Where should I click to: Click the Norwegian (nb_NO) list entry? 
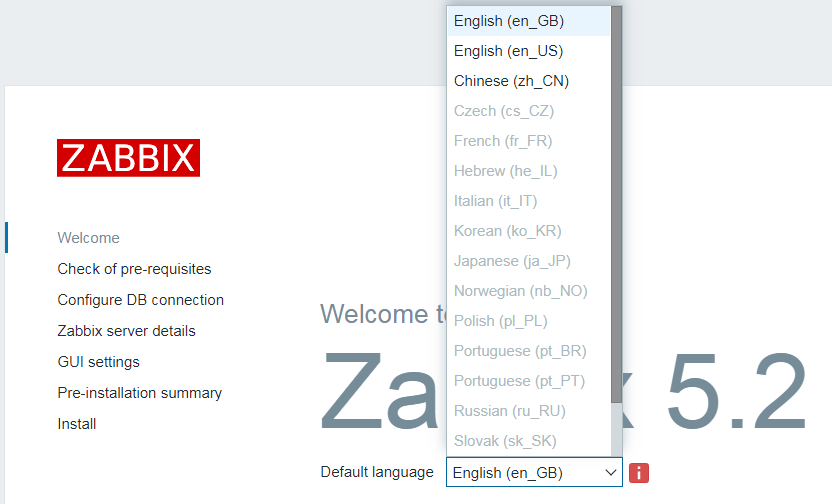[529, 291]
